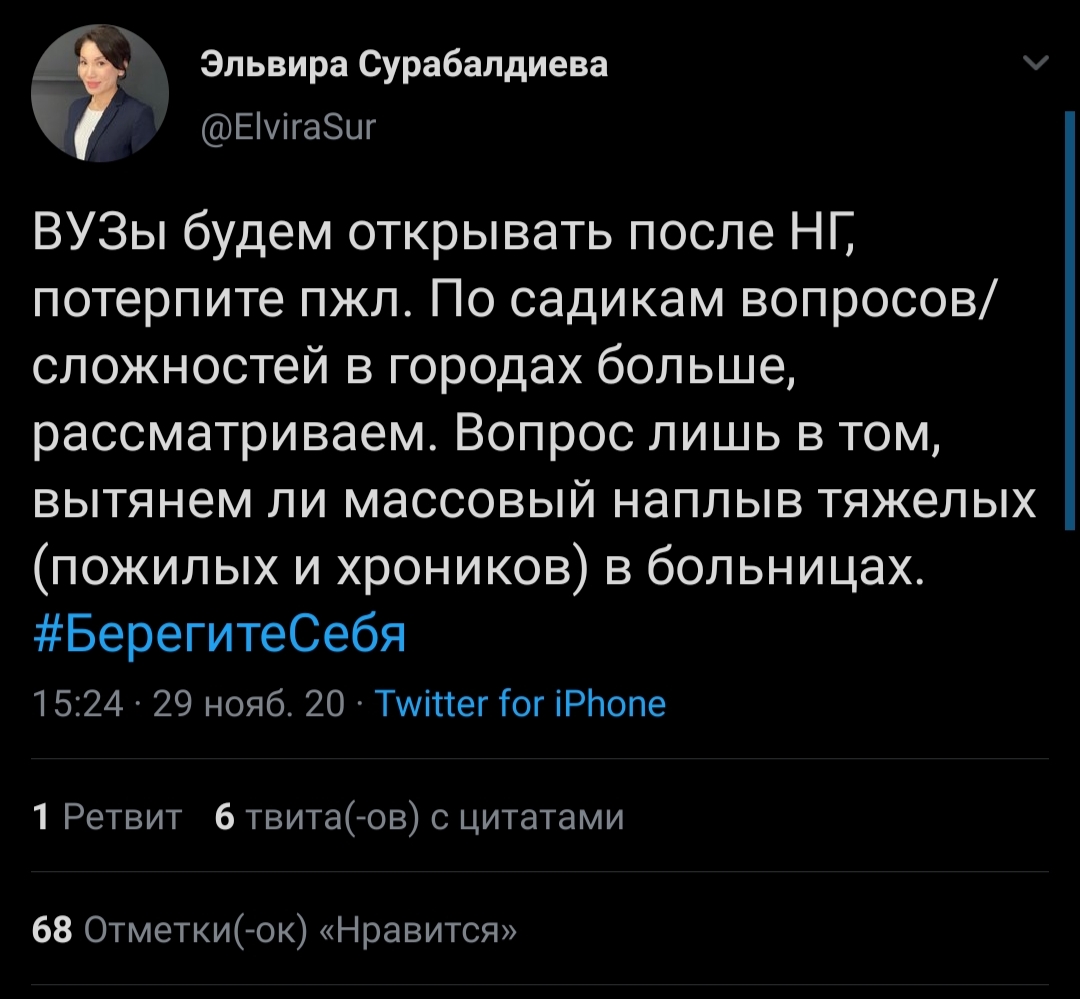Click the display name Эльвира Сурабалдиева

404,66
